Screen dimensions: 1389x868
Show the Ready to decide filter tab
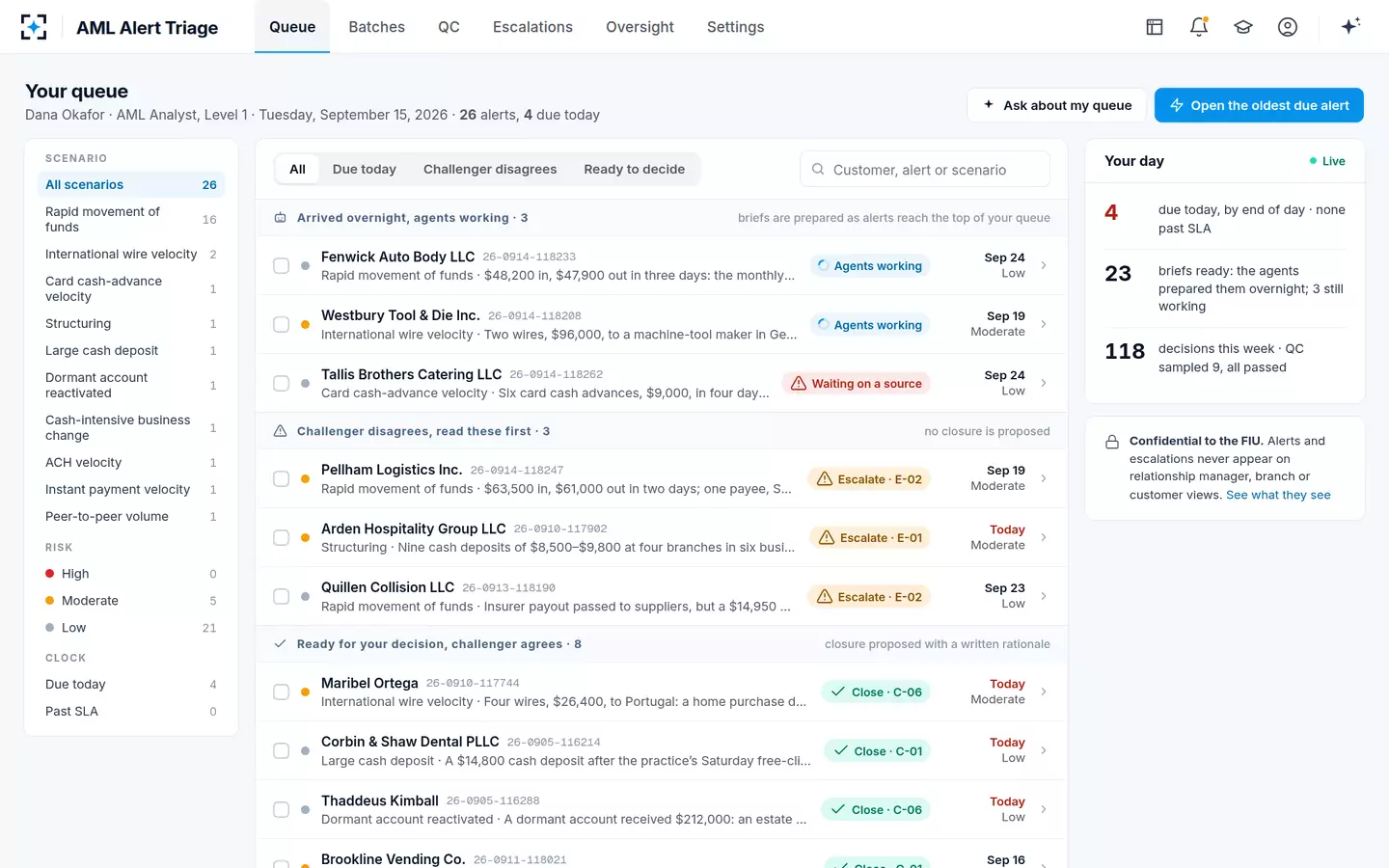click(634, 169)
